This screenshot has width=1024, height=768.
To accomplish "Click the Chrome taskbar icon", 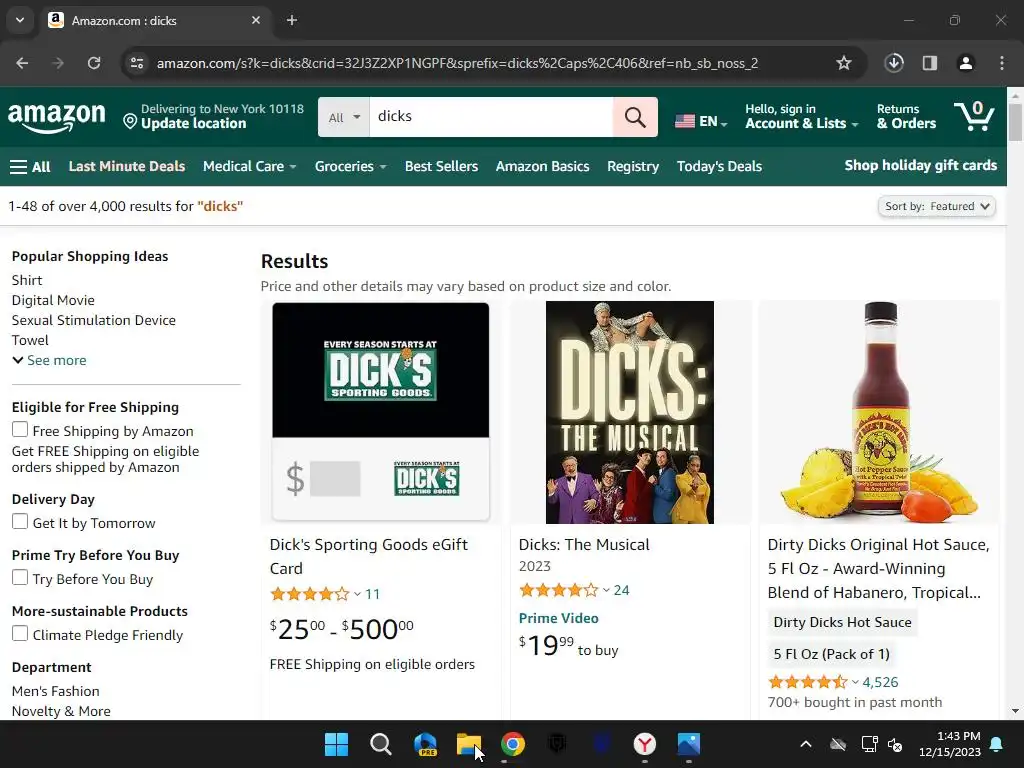I will pyautogui.click(x=513, y=744).
